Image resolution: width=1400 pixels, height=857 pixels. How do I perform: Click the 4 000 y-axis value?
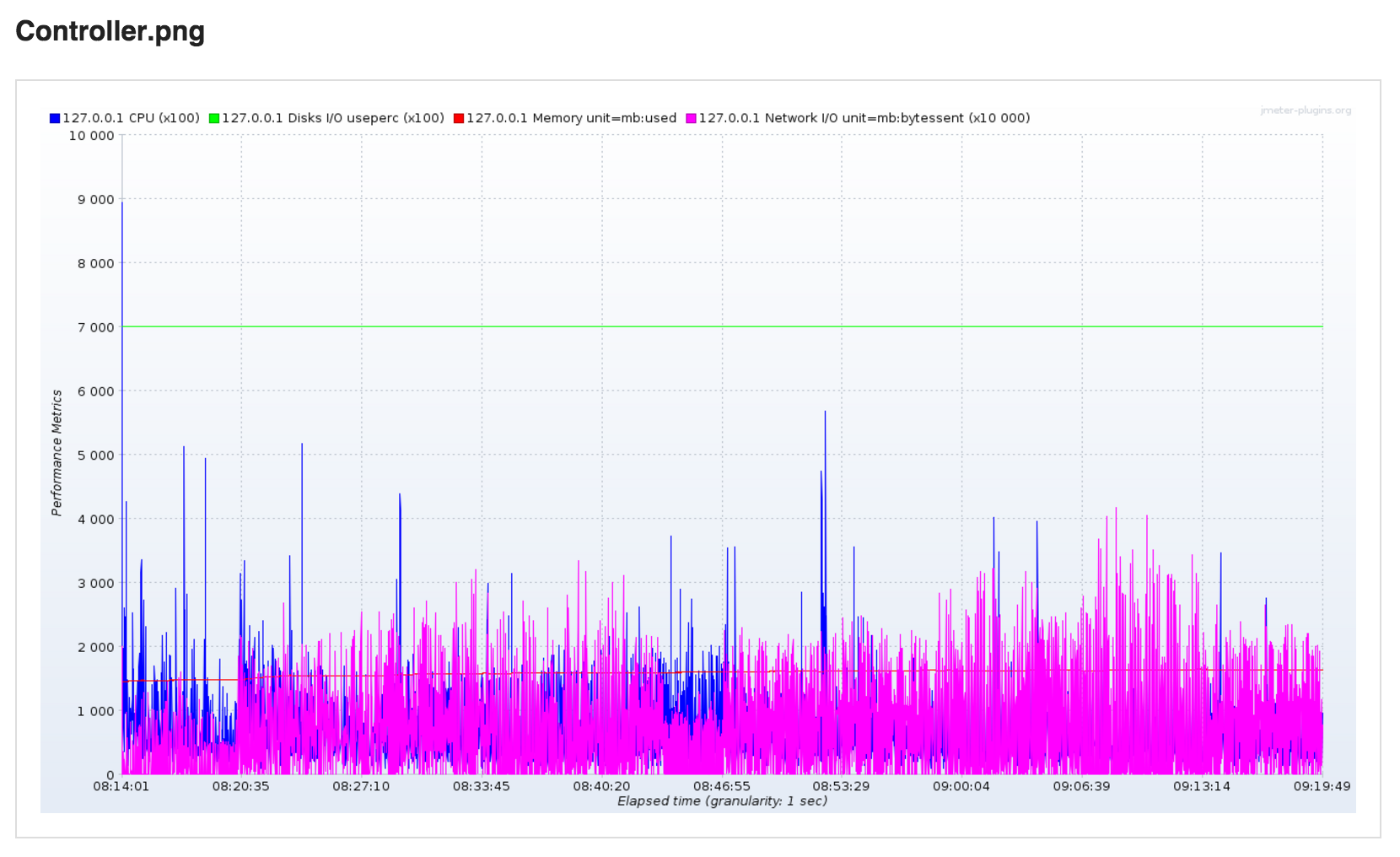point(95,520)
